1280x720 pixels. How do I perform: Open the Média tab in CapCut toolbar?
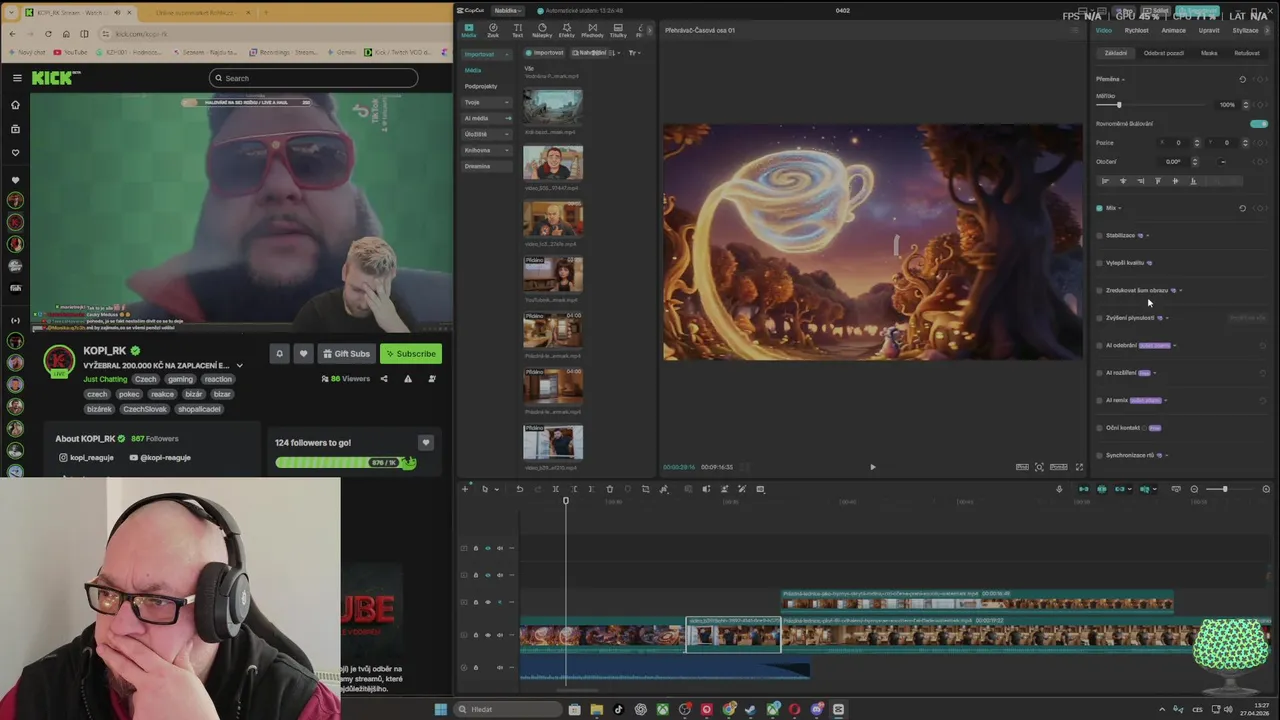click(x=468, y=30)
